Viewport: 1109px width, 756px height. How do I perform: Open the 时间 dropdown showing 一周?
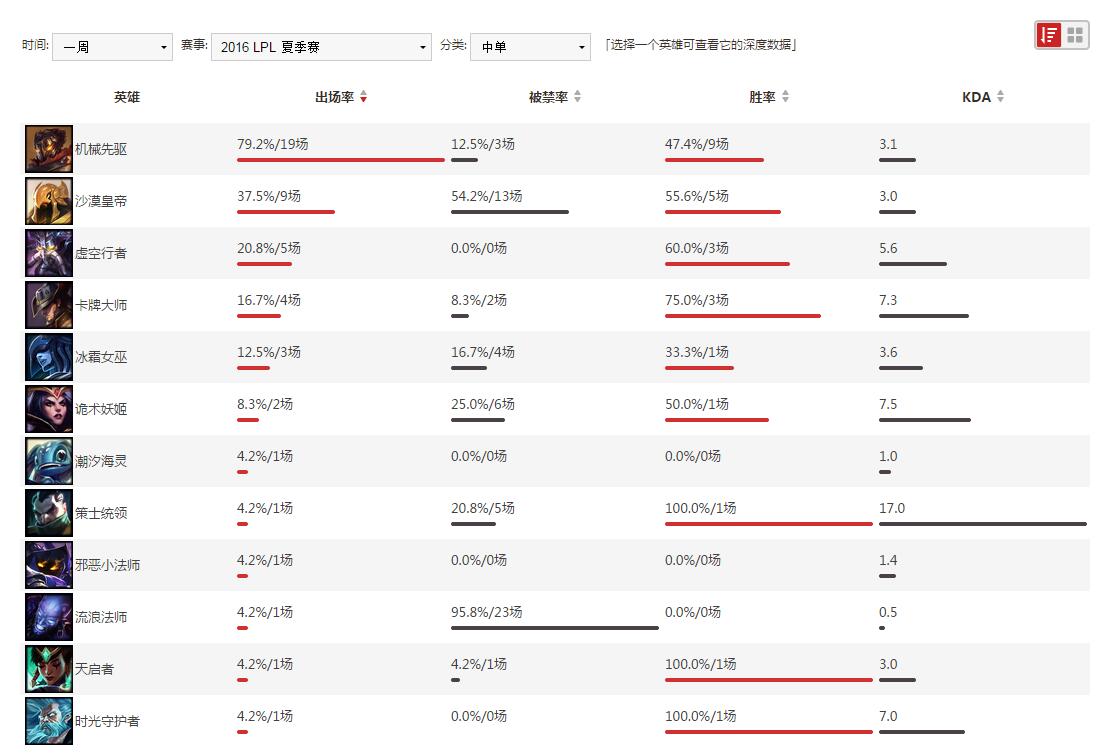point(112,47)
